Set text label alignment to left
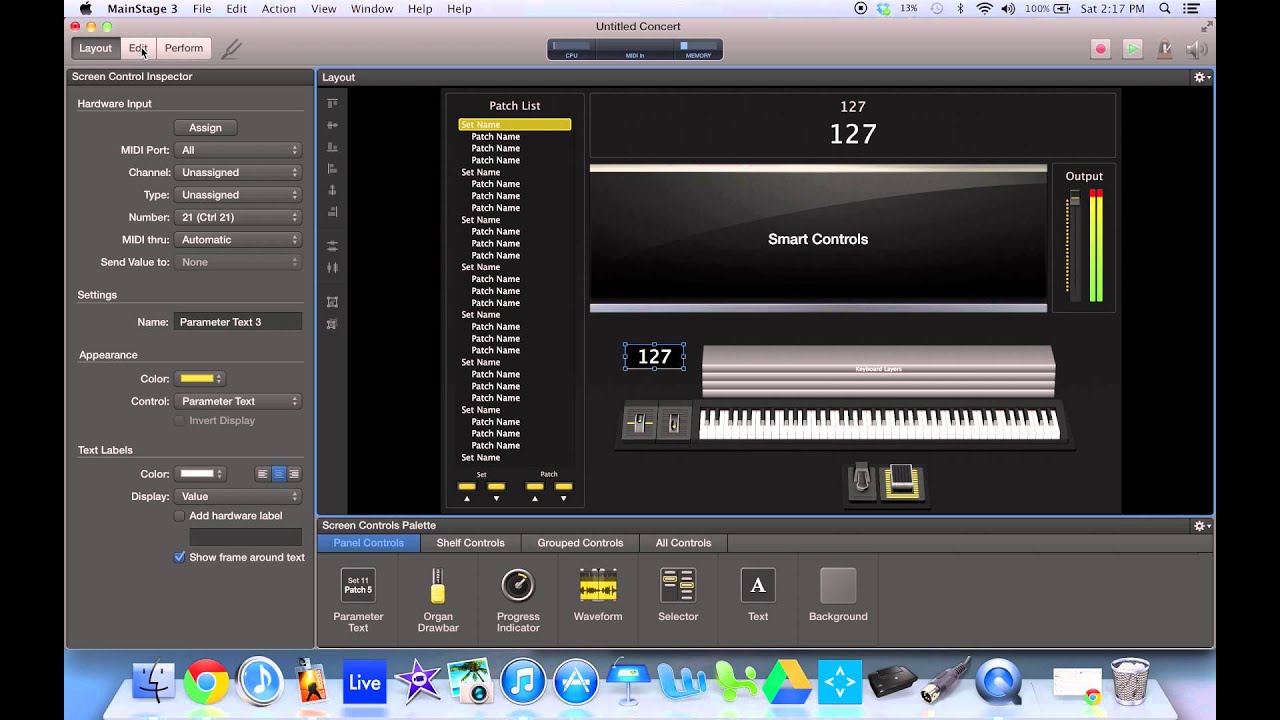The height and width of the screenshot is (720, 1280). click(x=263, y=474)
